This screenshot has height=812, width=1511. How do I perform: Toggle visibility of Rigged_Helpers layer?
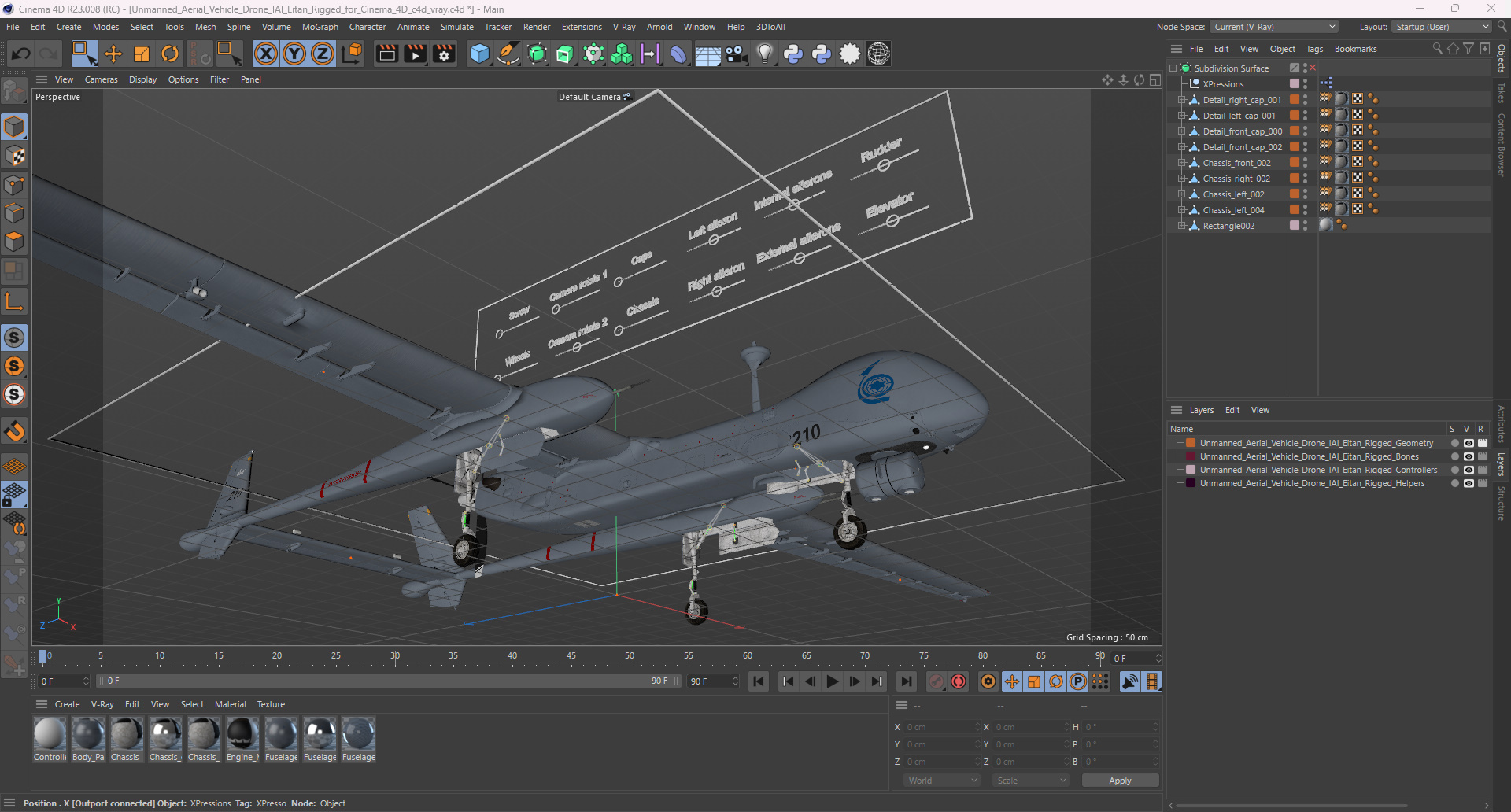tap(1469, 483)
